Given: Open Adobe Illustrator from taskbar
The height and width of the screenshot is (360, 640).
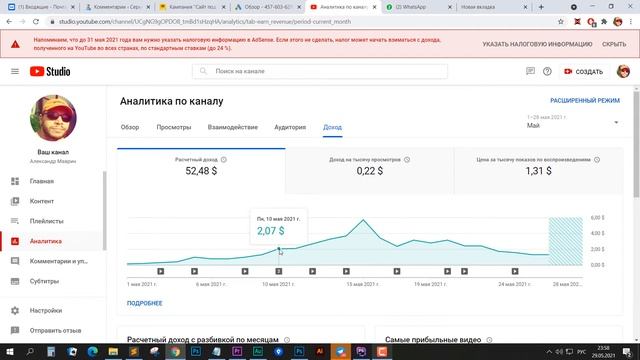Looking at the screenshot, I should point(320,351).
